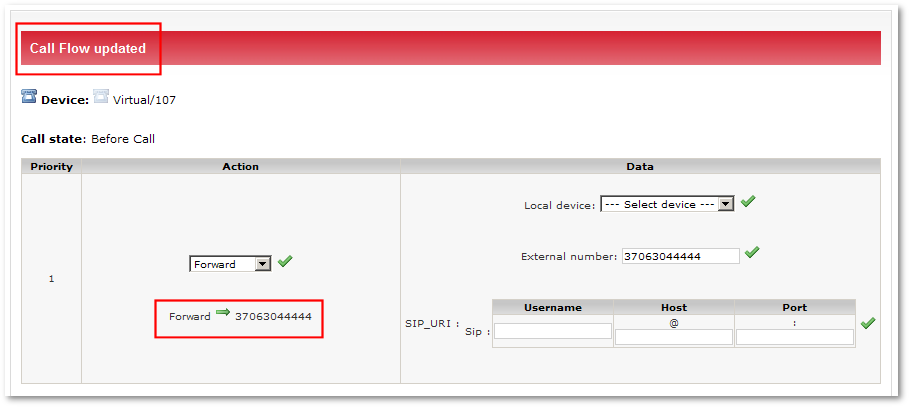Click the phone icon beside Device label
The height and width of the screenshot is (407, 909).
tap(29, 97)
